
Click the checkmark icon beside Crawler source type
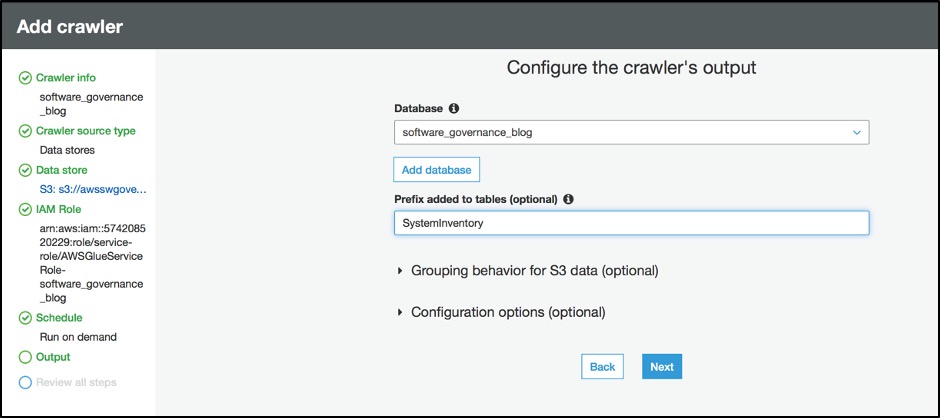point(25,131)
